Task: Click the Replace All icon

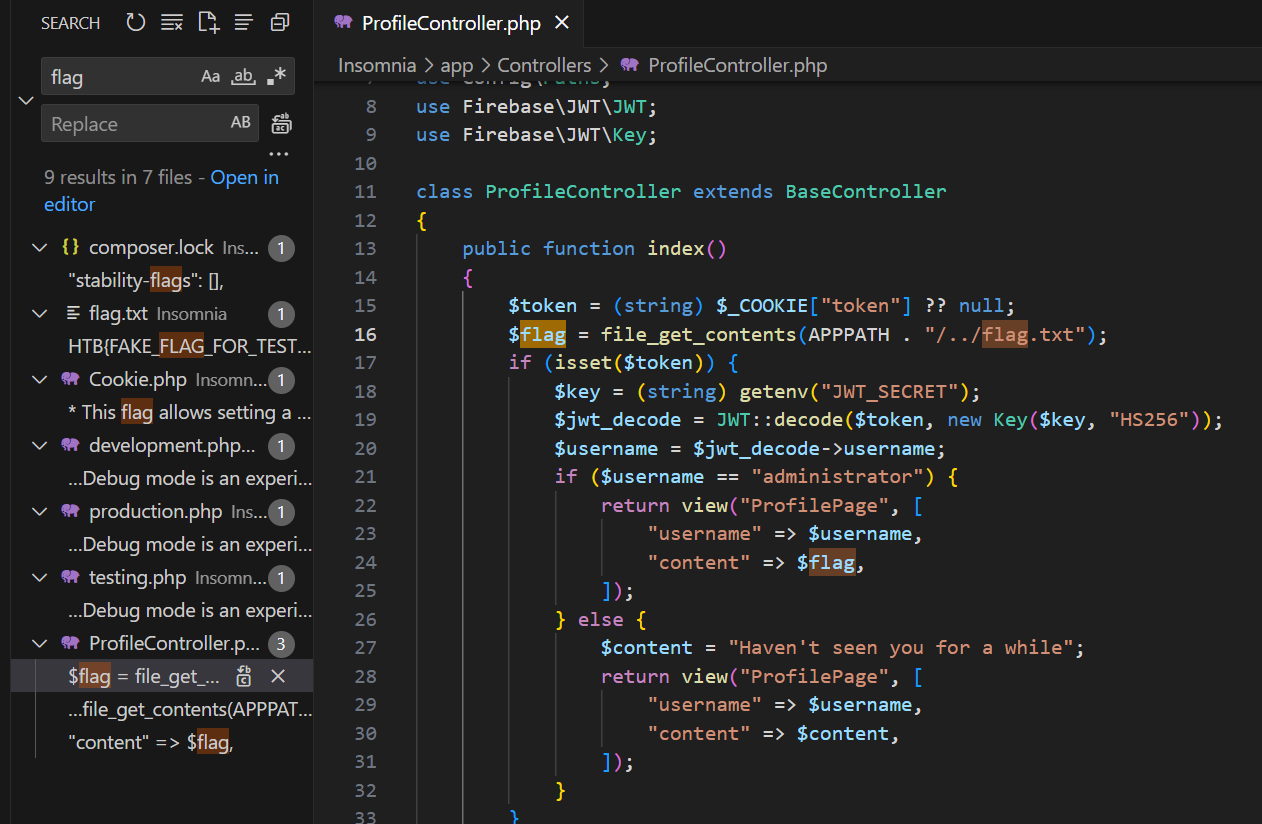Action: click(x=281, y=124)
